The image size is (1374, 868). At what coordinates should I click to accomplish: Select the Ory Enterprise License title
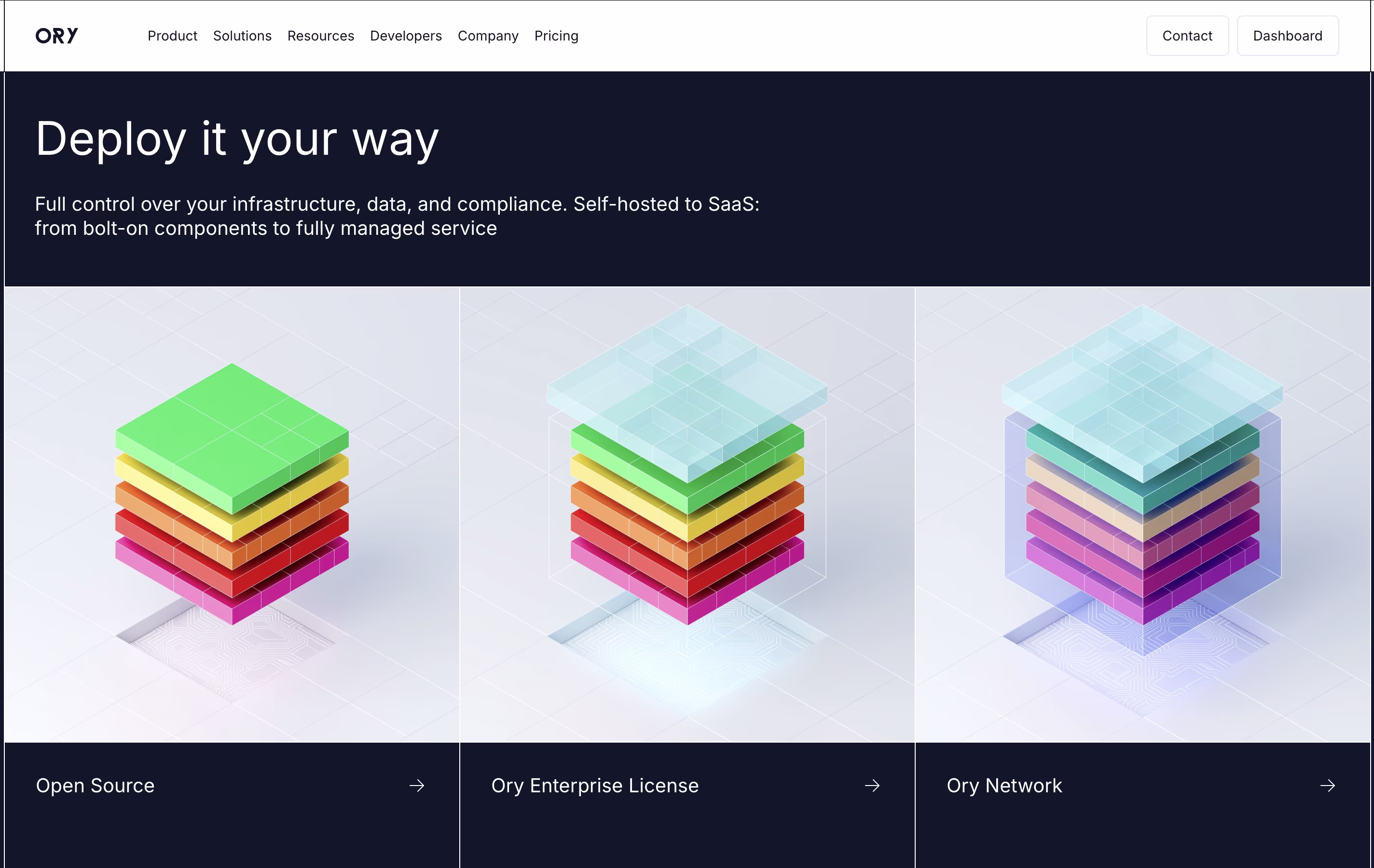coord(594,786)
